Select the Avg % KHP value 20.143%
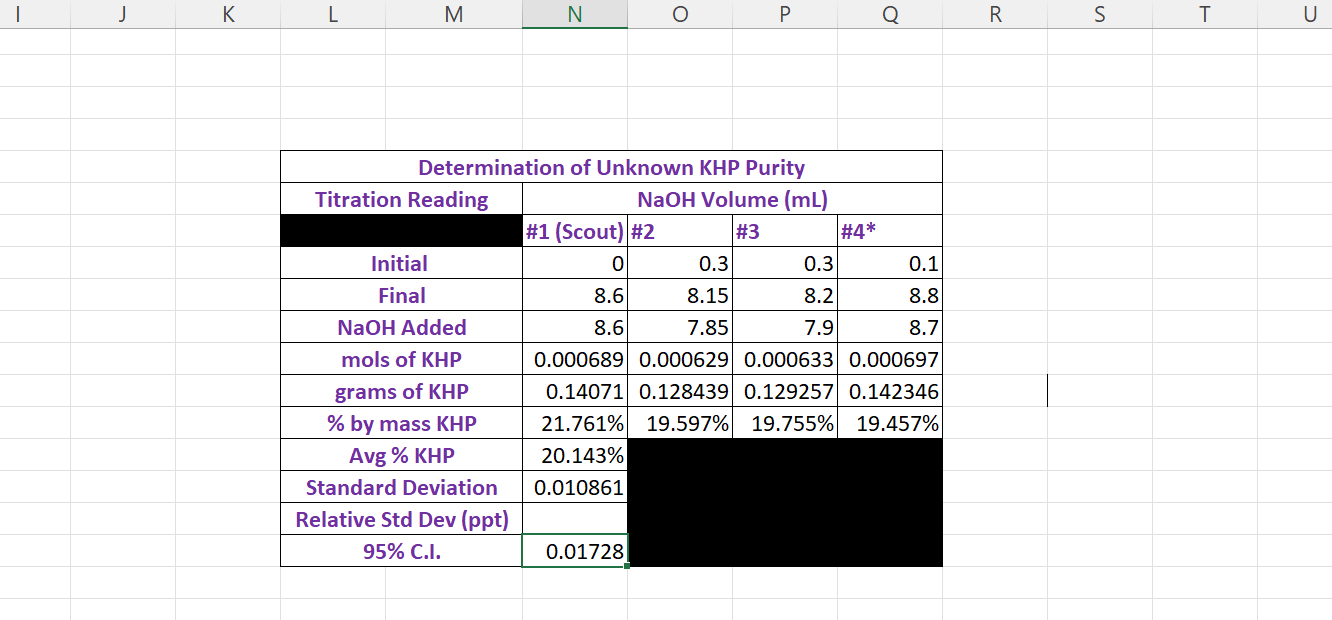This screenshot has height=620, width=1332. tap(575, 455)
